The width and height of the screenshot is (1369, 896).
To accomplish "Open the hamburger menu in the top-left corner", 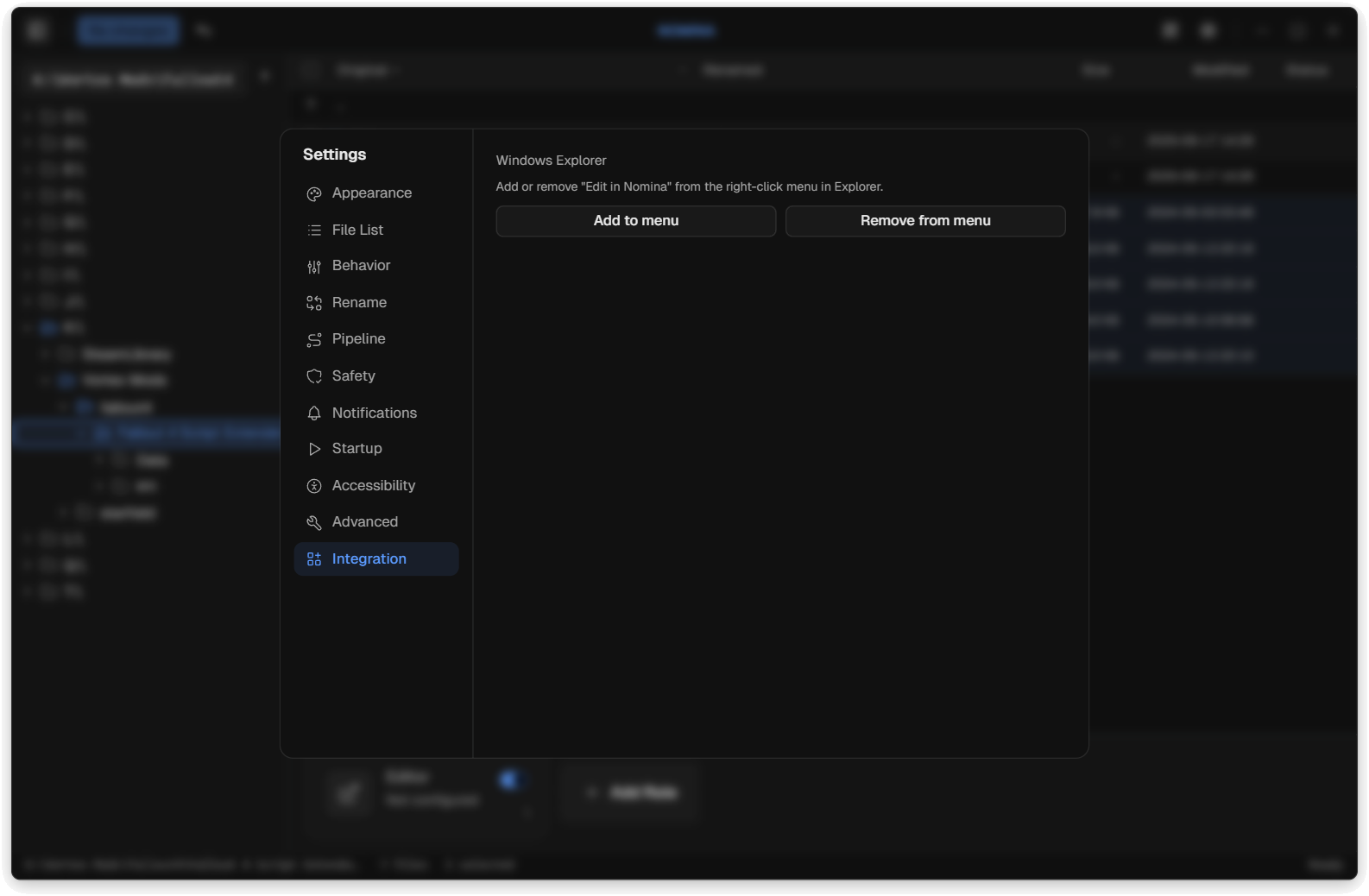I will [x=36, y=30].
